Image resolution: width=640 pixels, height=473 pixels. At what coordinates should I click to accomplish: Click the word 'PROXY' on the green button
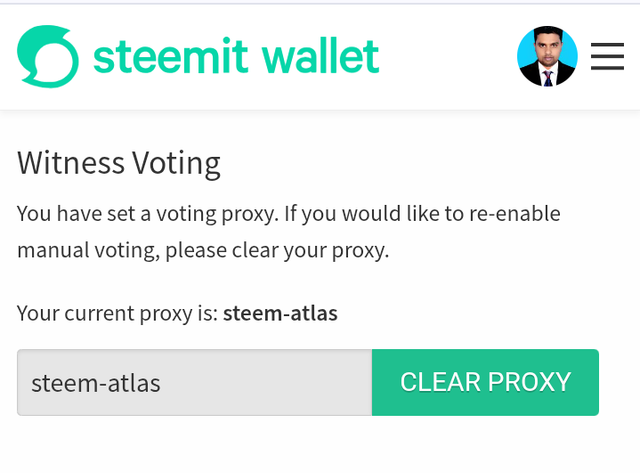pos(529,382)
